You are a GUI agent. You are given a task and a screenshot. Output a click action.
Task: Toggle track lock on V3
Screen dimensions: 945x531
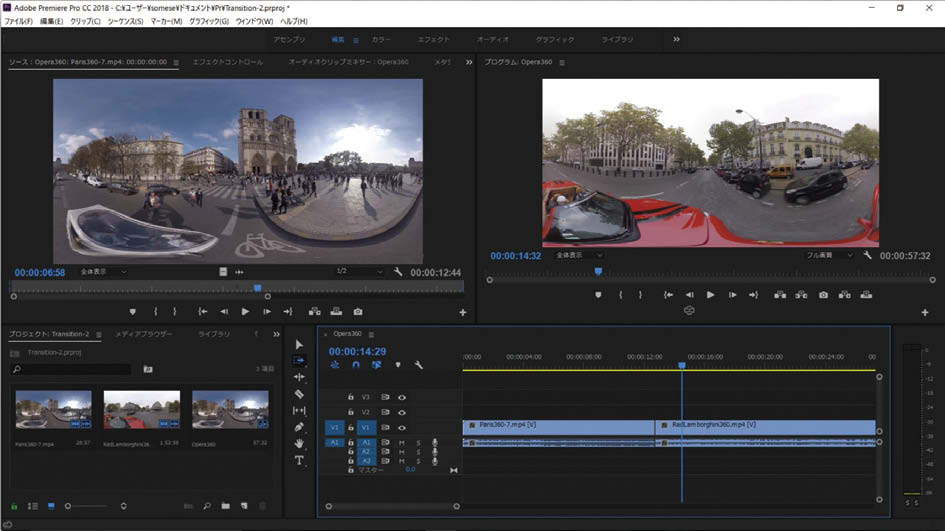[x=350, y=397]
